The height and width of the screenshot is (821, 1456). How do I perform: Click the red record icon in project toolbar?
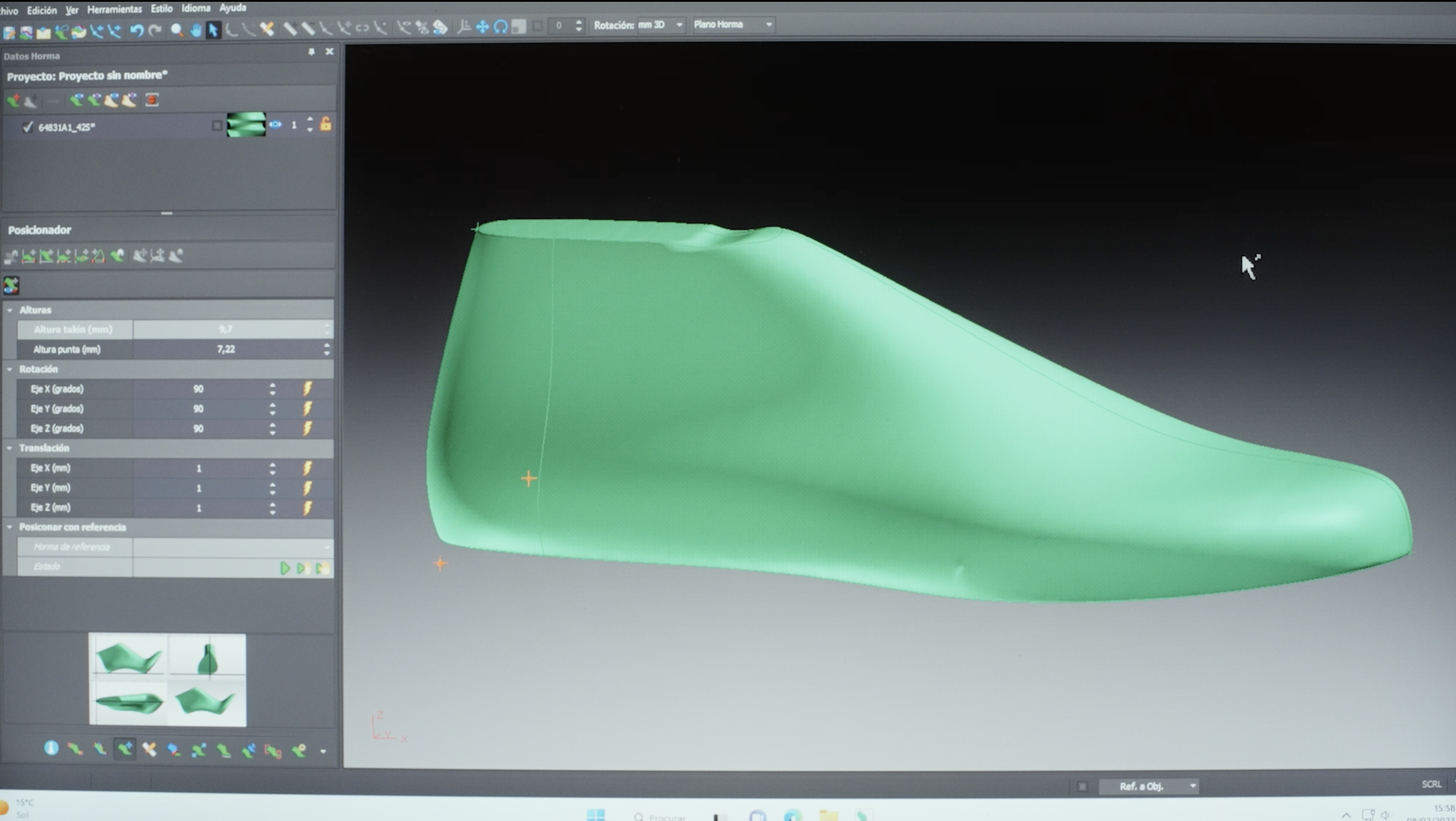[x=152, y=100]
